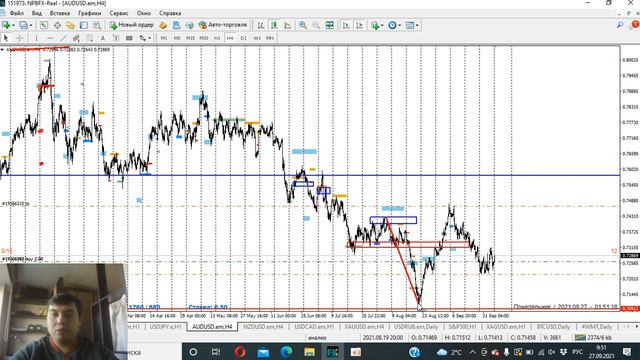Switch to D1 timeframe
This screenshot has height=360, width=640.
click(x=243, y=38)
